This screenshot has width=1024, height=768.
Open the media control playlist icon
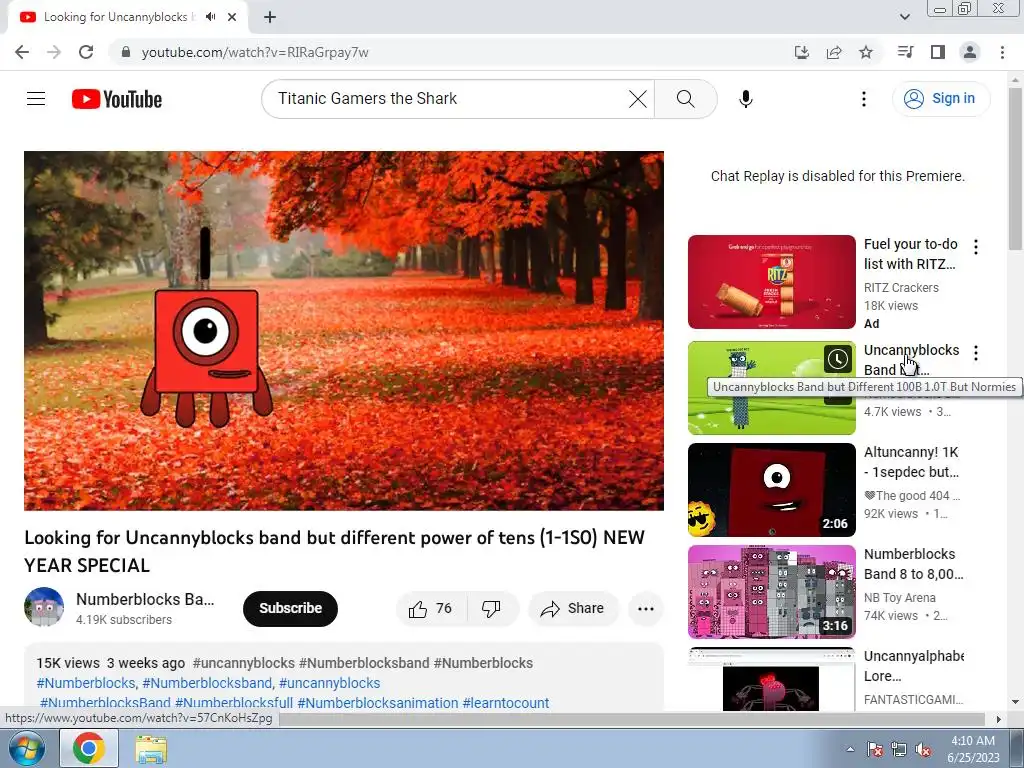tap(905, 52)
